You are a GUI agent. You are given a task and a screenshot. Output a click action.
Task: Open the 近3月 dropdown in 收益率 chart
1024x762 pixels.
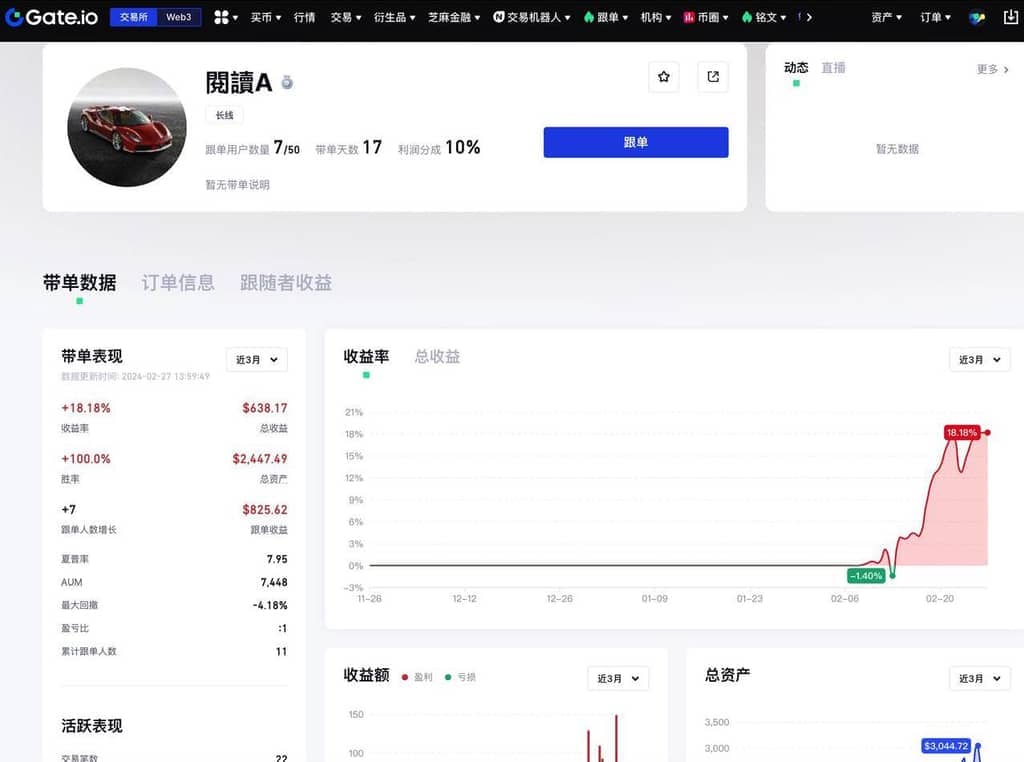coord(979,360)
